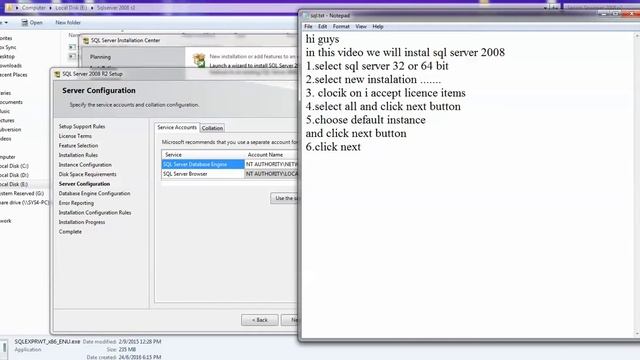Click the Account Name column header
Image resolution: width=640 pixels, height=360 pixels.
(271, 155)
